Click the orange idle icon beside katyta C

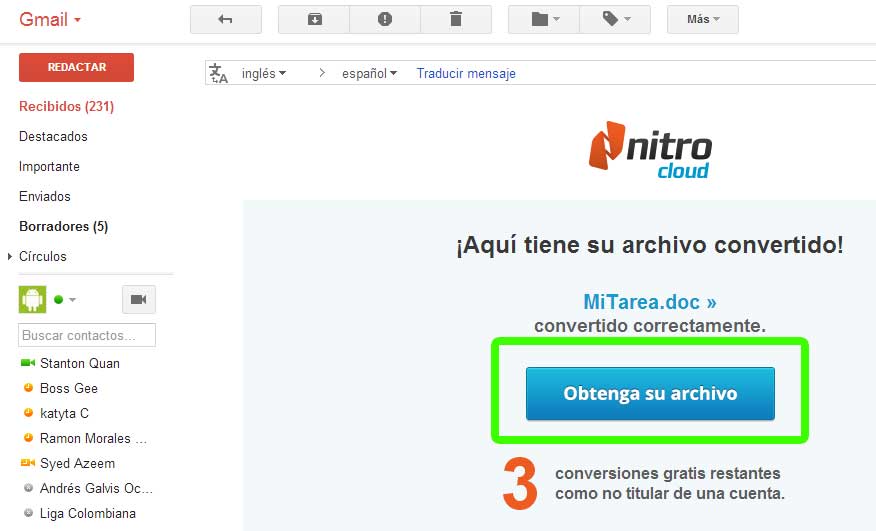28,413
